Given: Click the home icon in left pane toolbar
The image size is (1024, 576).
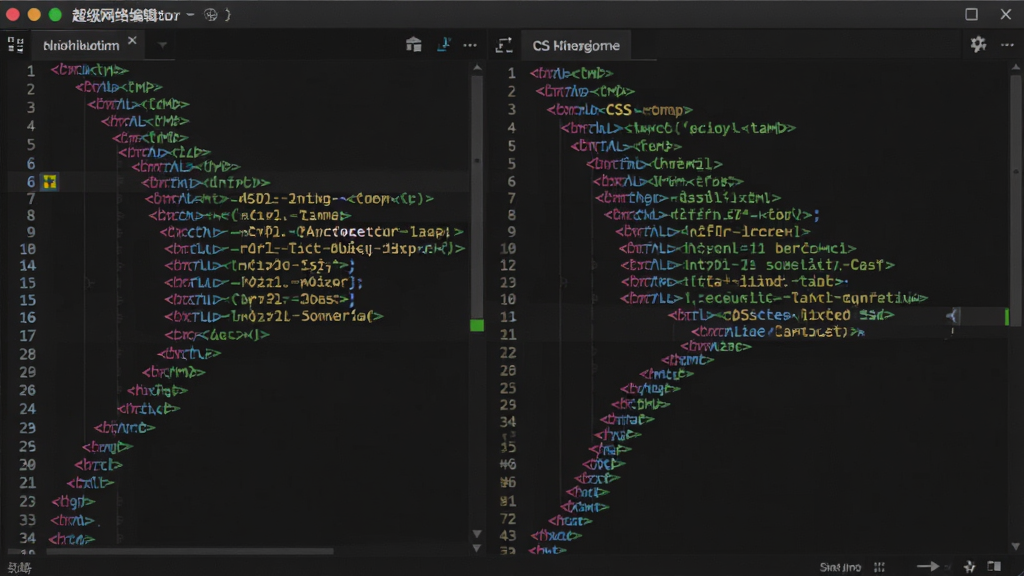Looking at the screenshot, I should [x=413, y=44].
